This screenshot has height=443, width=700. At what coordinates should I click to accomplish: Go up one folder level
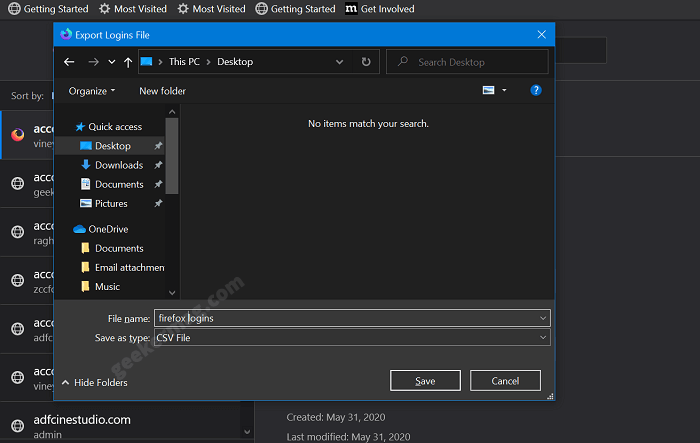click(x=128, y=62)
